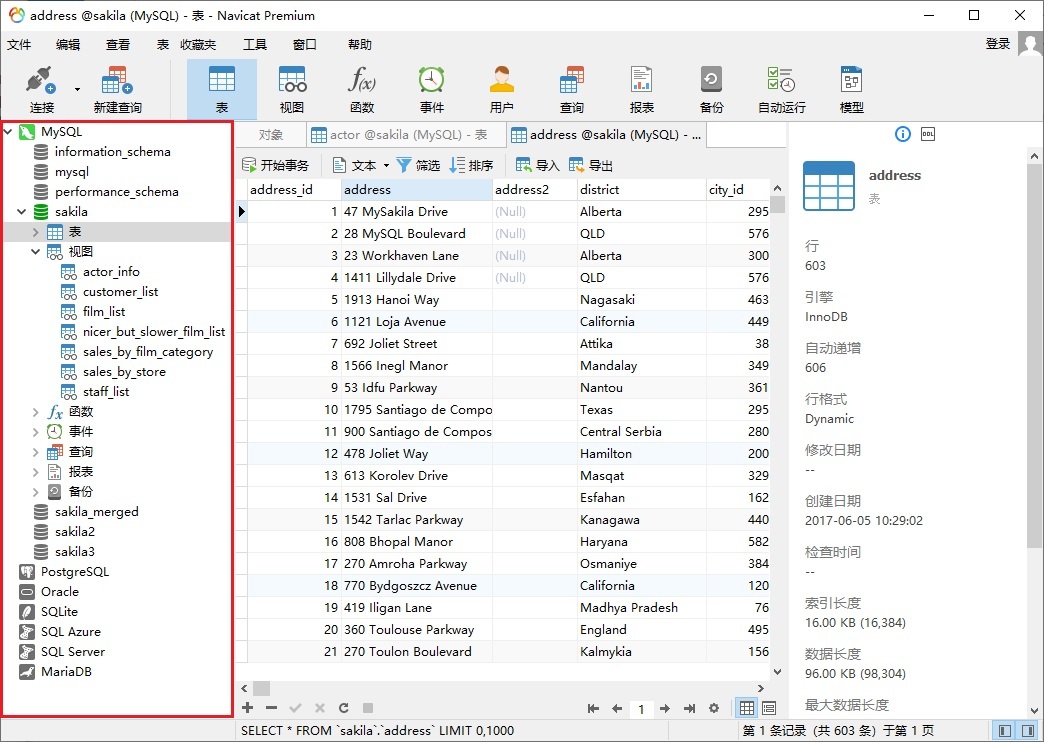Click the page number field showing 1
Viewport: 1044px width, 742px height.
pos(641,709)
